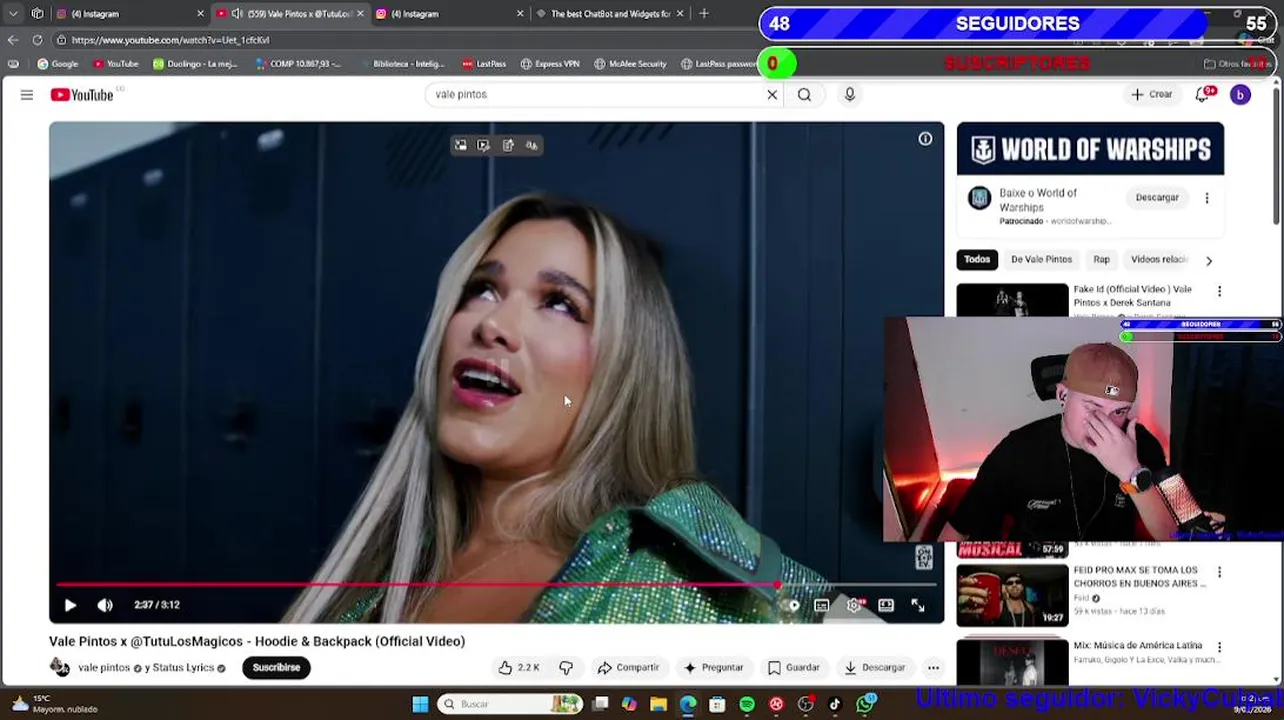Open a new browser tab with plus
The width and height of the screenshot is (1284, 720).
(704, 14)
